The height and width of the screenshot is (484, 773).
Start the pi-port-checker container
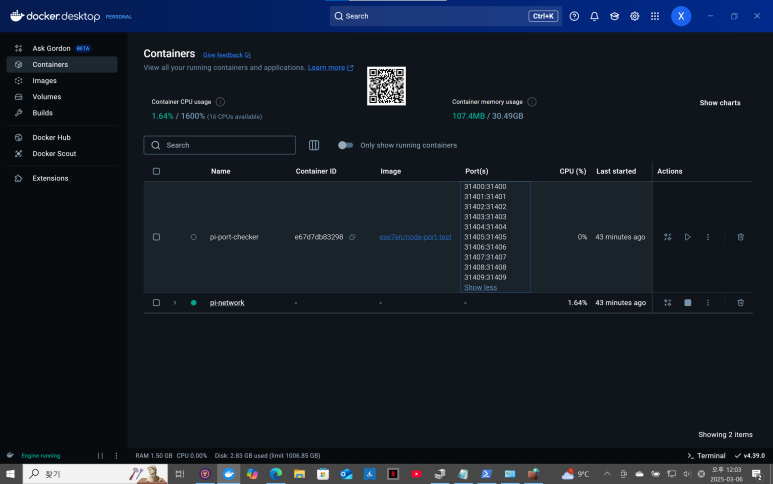[x=688, y=237]
